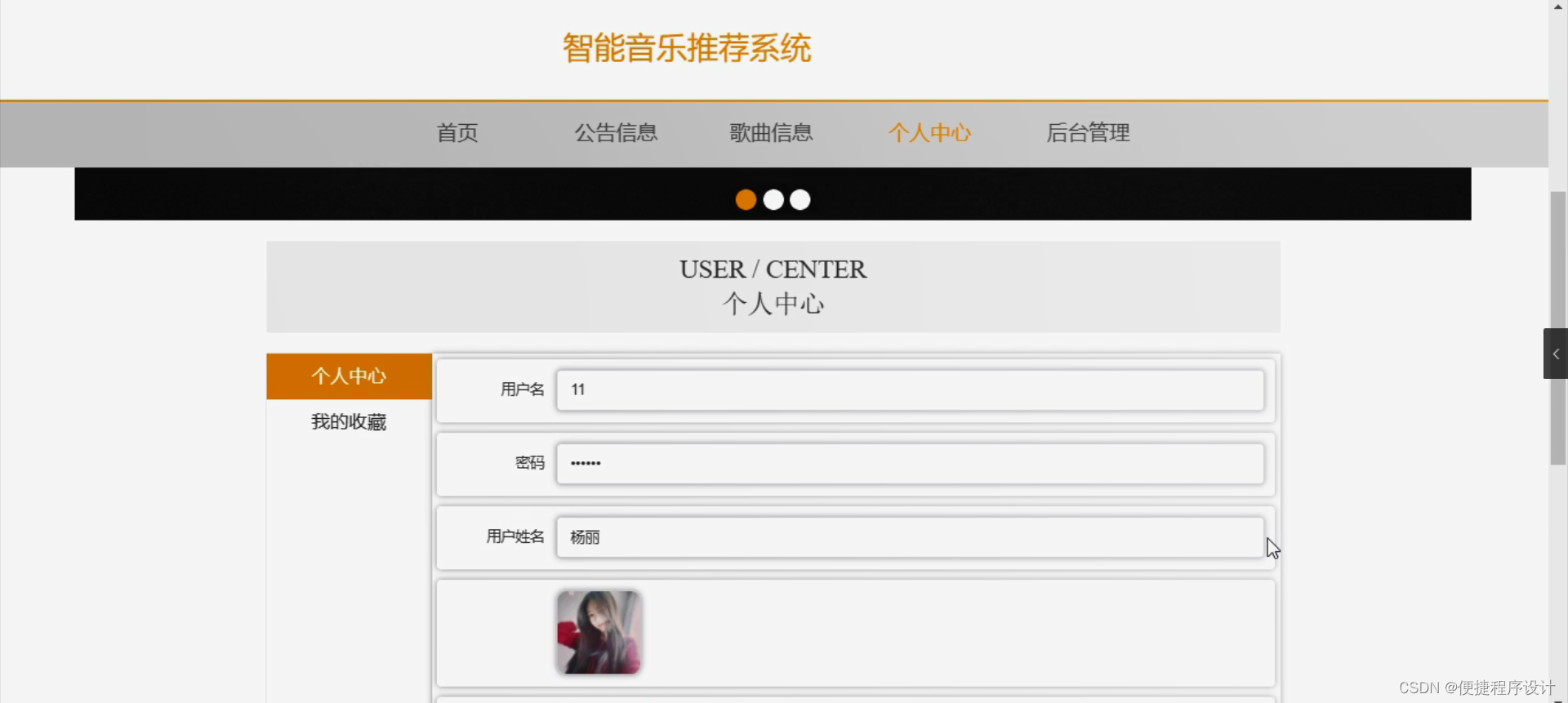This screenshot has width=1568, height=703.
Task: Click the 密码 password input field
Action: pos(911,463)
